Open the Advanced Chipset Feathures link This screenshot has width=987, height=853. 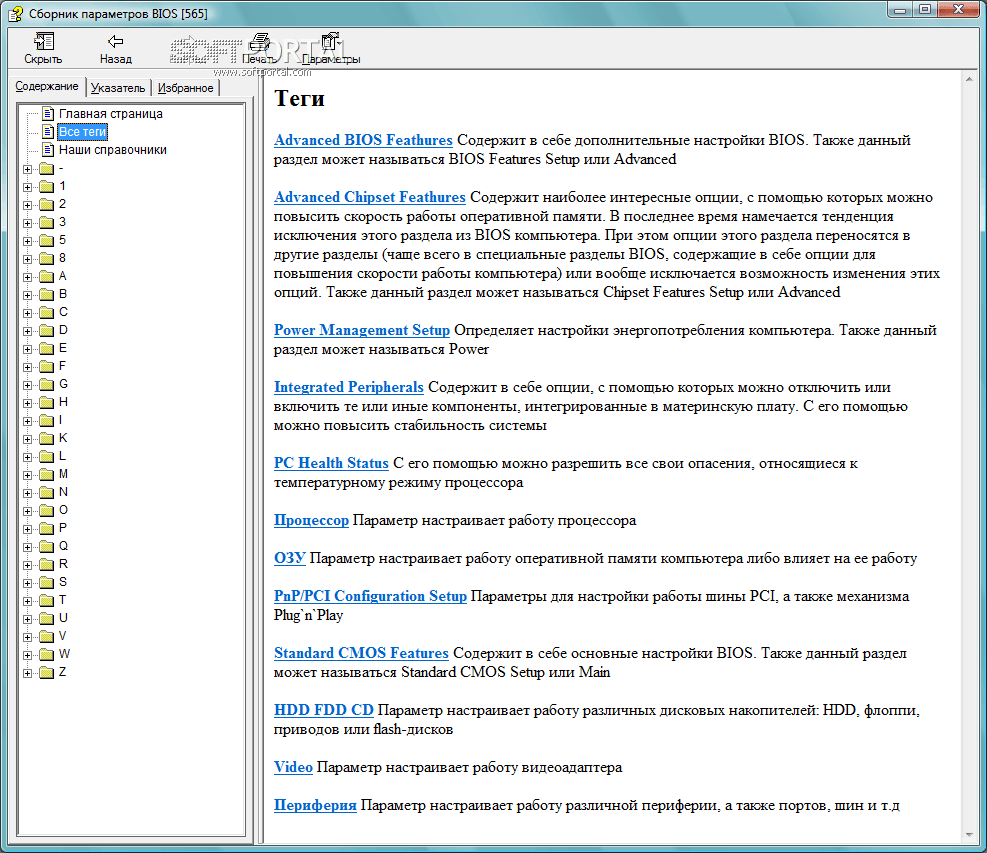coord(369,197)
